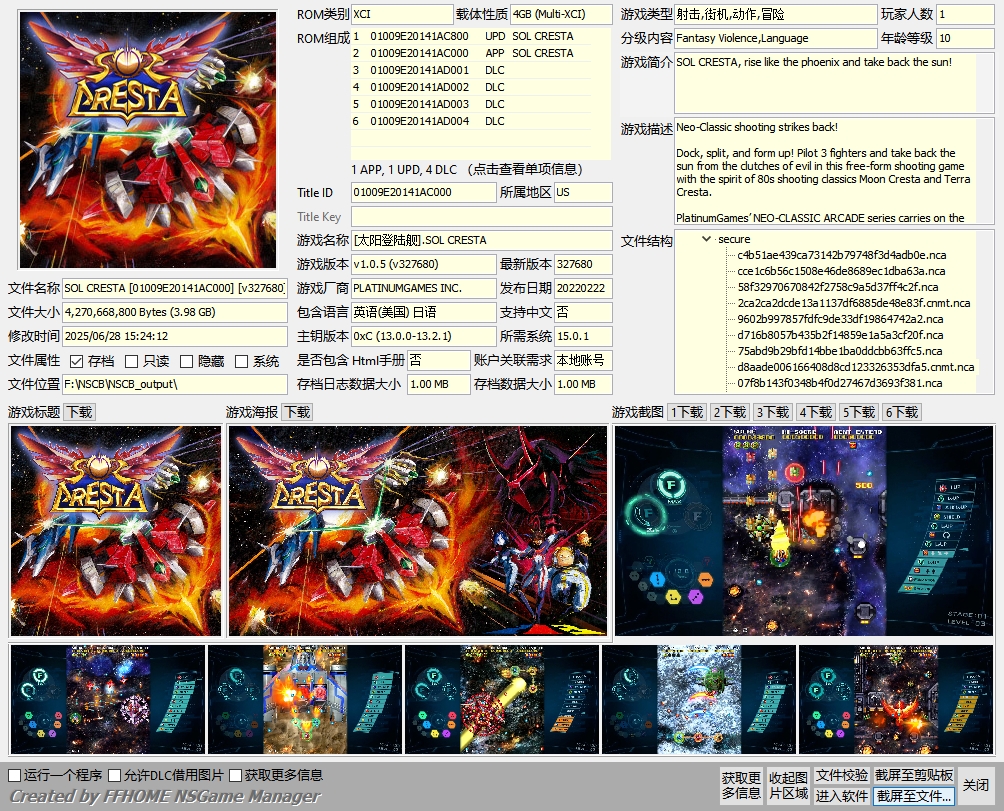Select file 07f8b143f0348b4f0d27467d3693f381.nca
Screen dimensions: 1004x811
point(839,383)
